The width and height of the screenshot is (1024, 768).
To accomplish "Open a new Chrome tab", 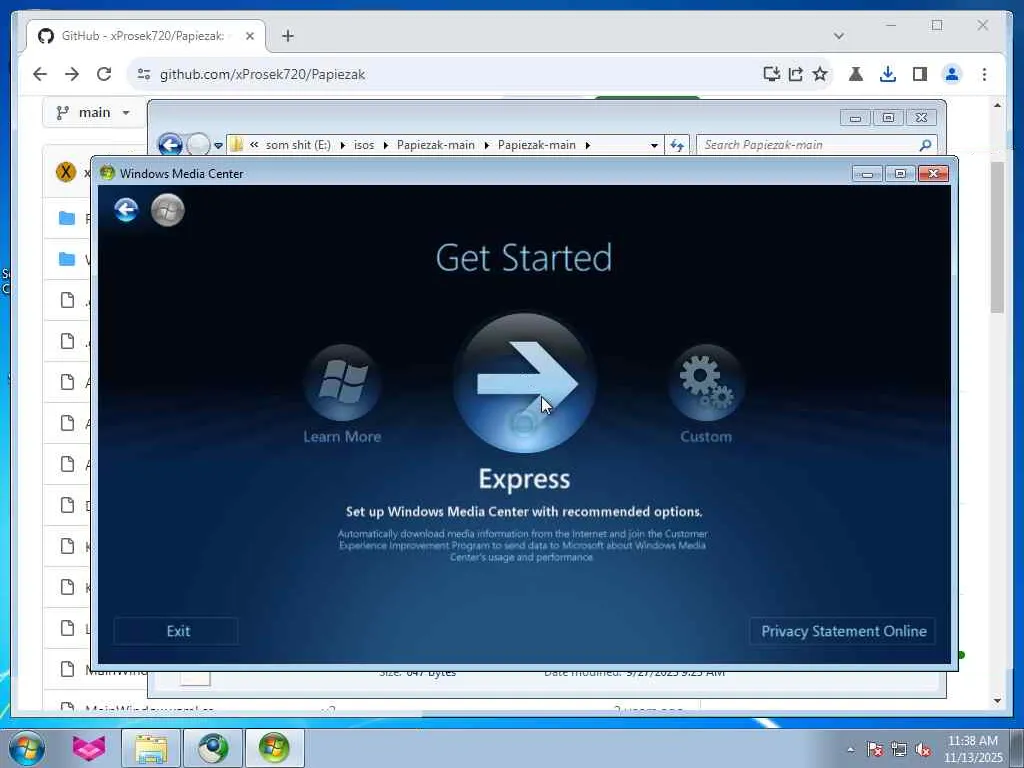I will 288,36.
